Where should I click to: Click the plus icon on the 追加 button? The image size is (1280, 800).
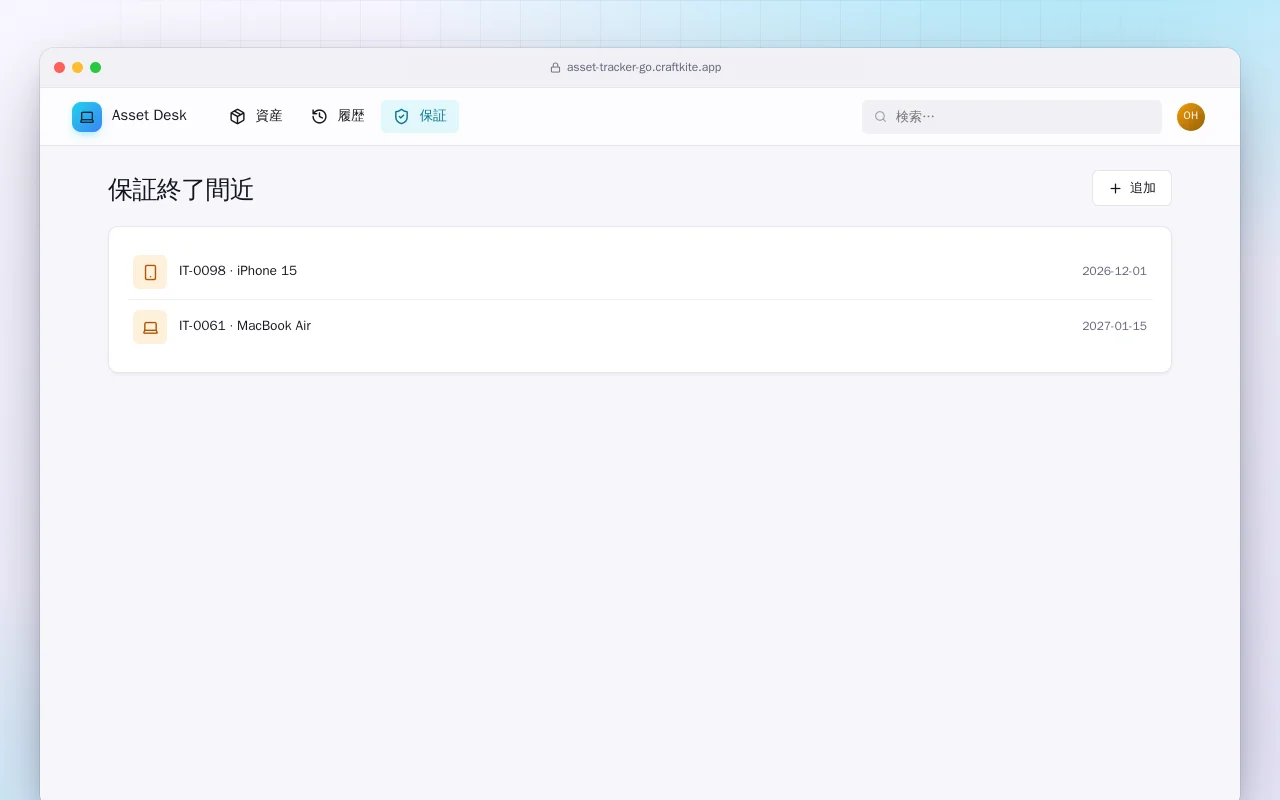[1115, 188]
